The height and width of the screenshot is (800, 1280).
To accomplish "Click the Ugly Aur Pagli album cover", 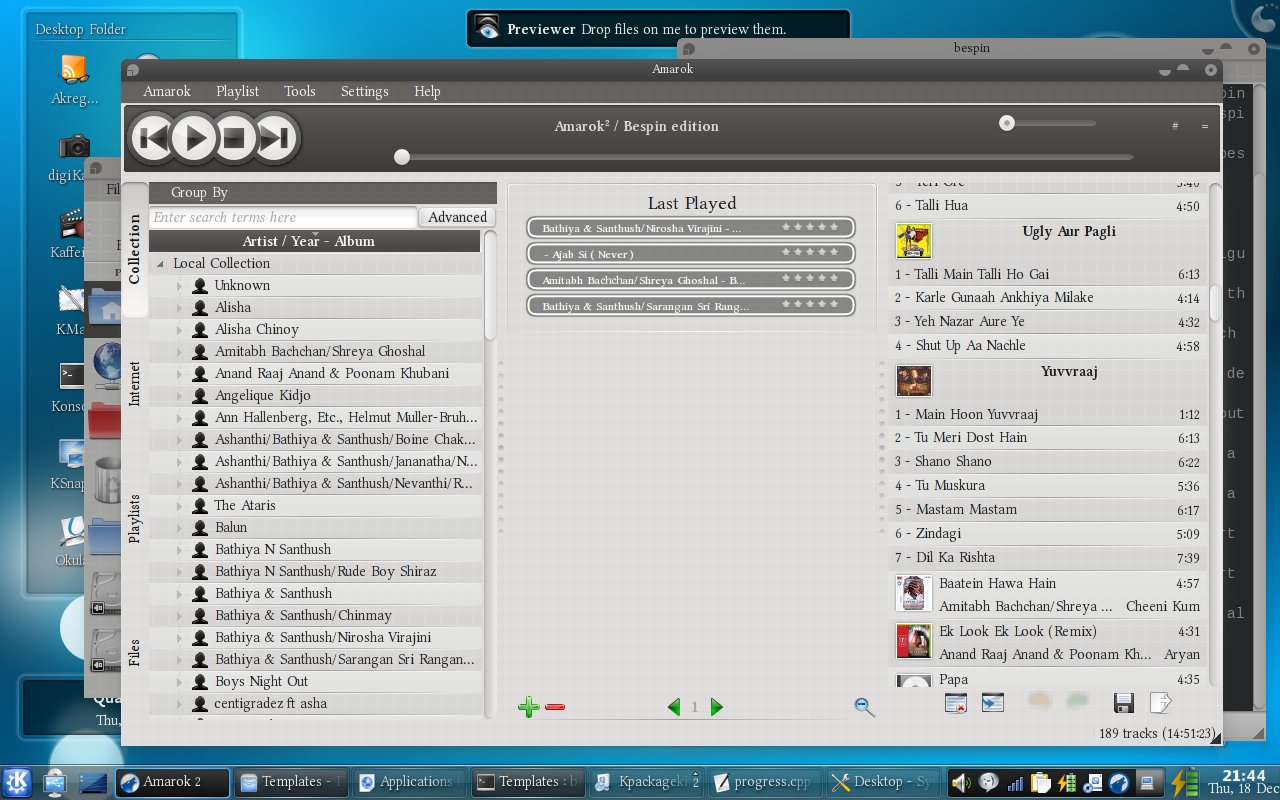I will pos(913,240).
